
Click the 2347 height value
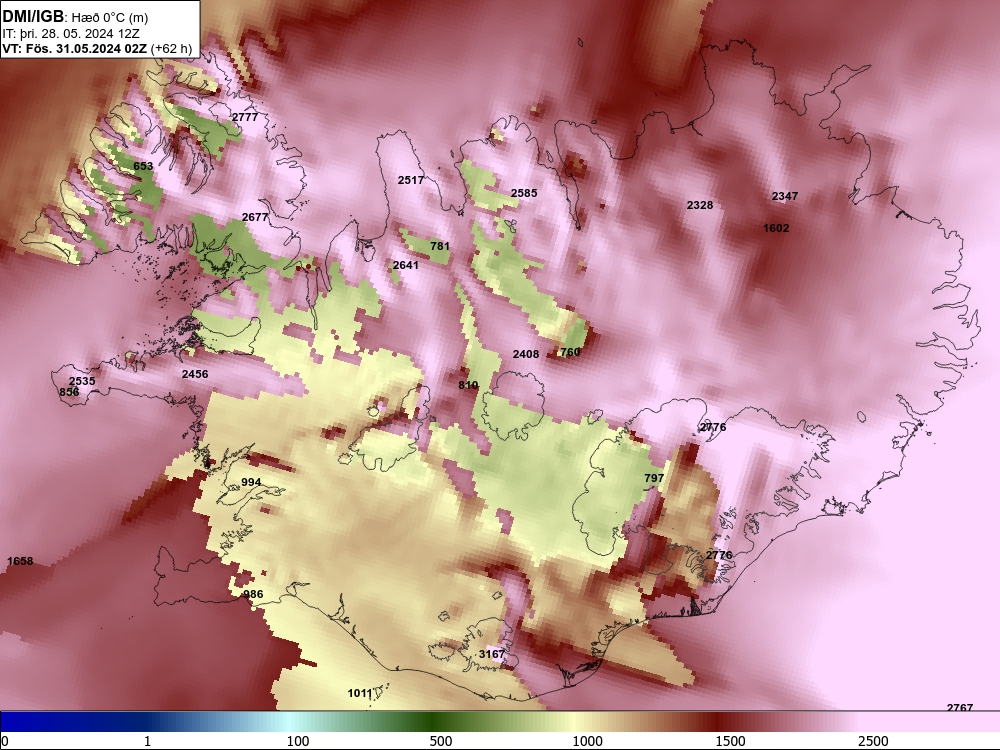[x=784, y=196]
